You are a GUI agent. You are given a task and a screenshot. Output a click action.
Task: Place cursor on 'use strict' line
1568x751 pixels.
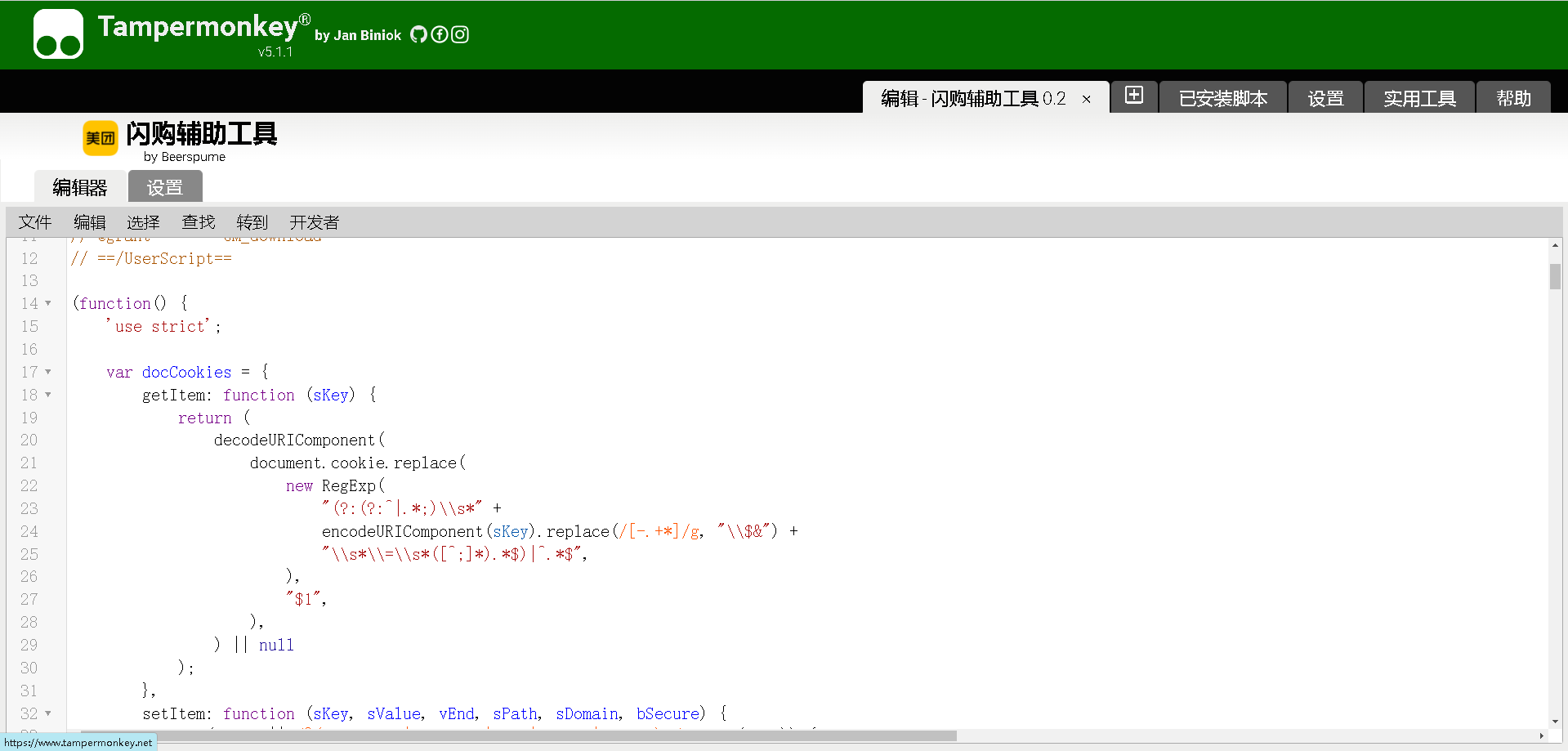click(x=163, y=326)
